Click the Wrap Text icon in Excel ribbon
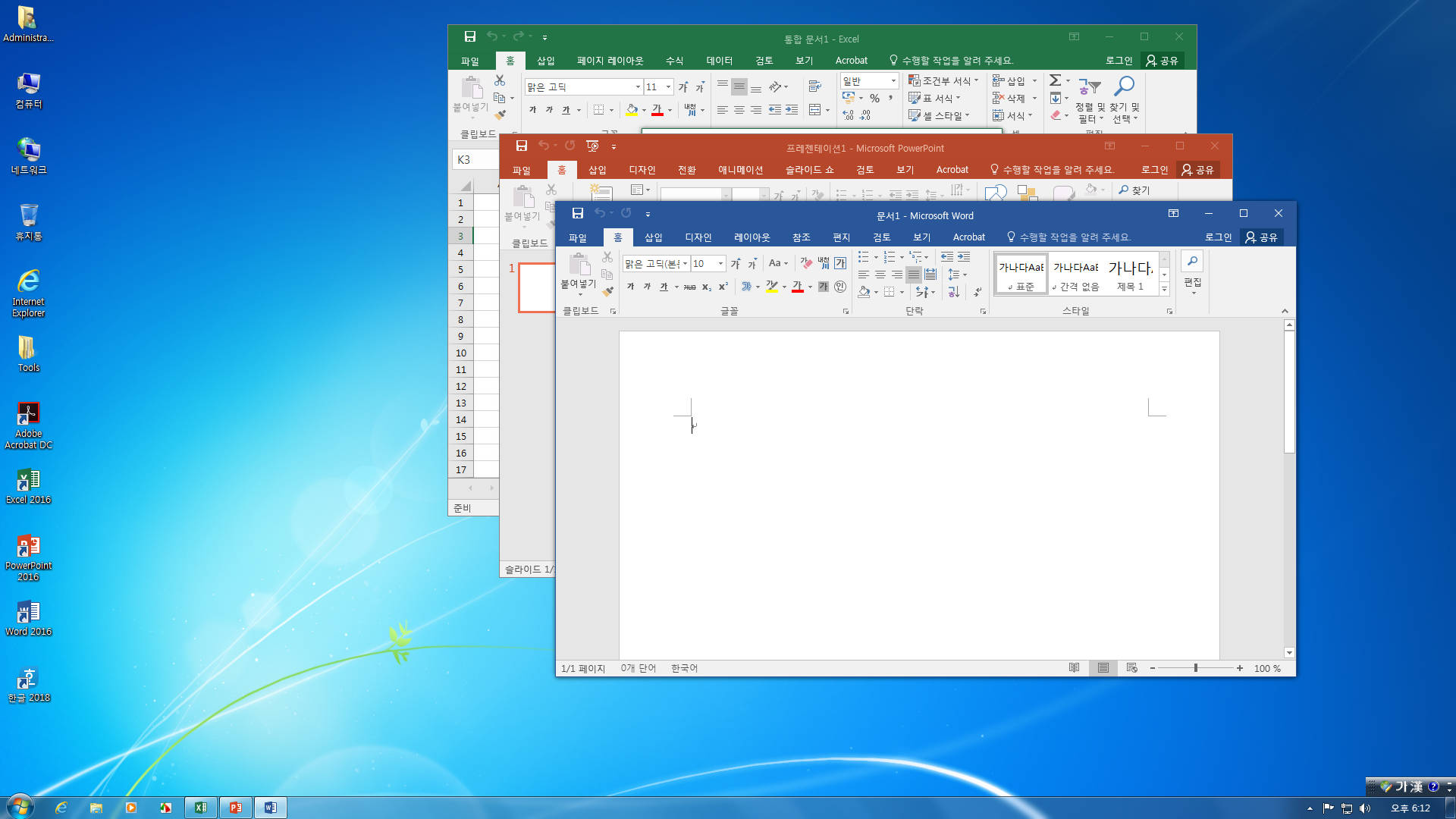 pos(815,86)
